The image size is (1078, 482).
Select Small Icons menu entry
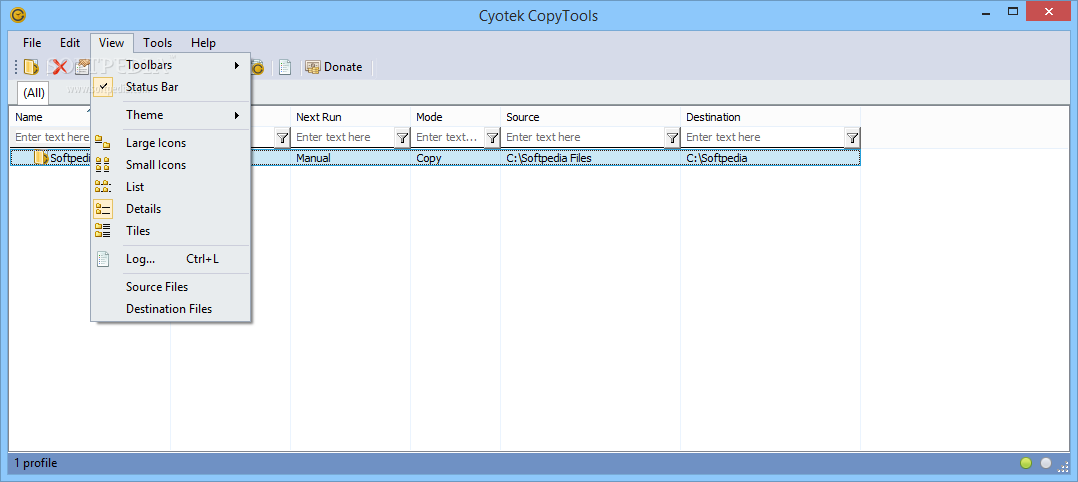coord(171,165)
